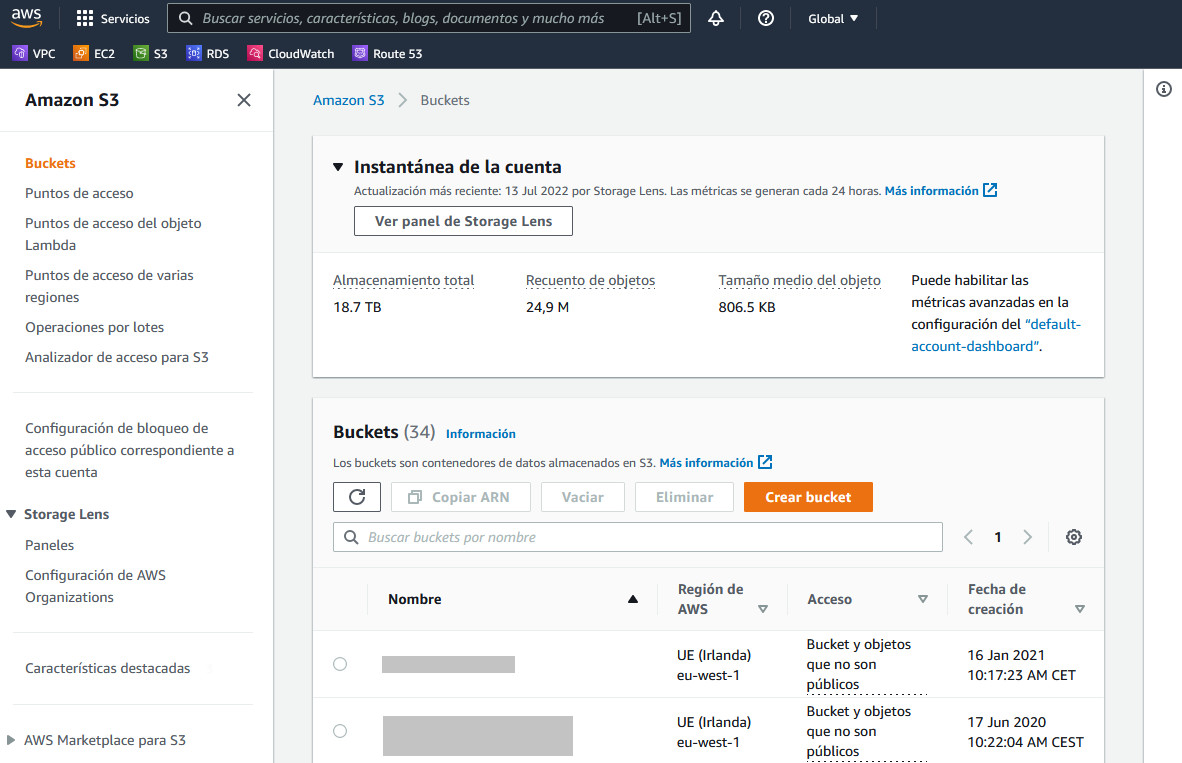Open Características destacadas
This screenshot has height=763, width=1182.
pos(108,668)
